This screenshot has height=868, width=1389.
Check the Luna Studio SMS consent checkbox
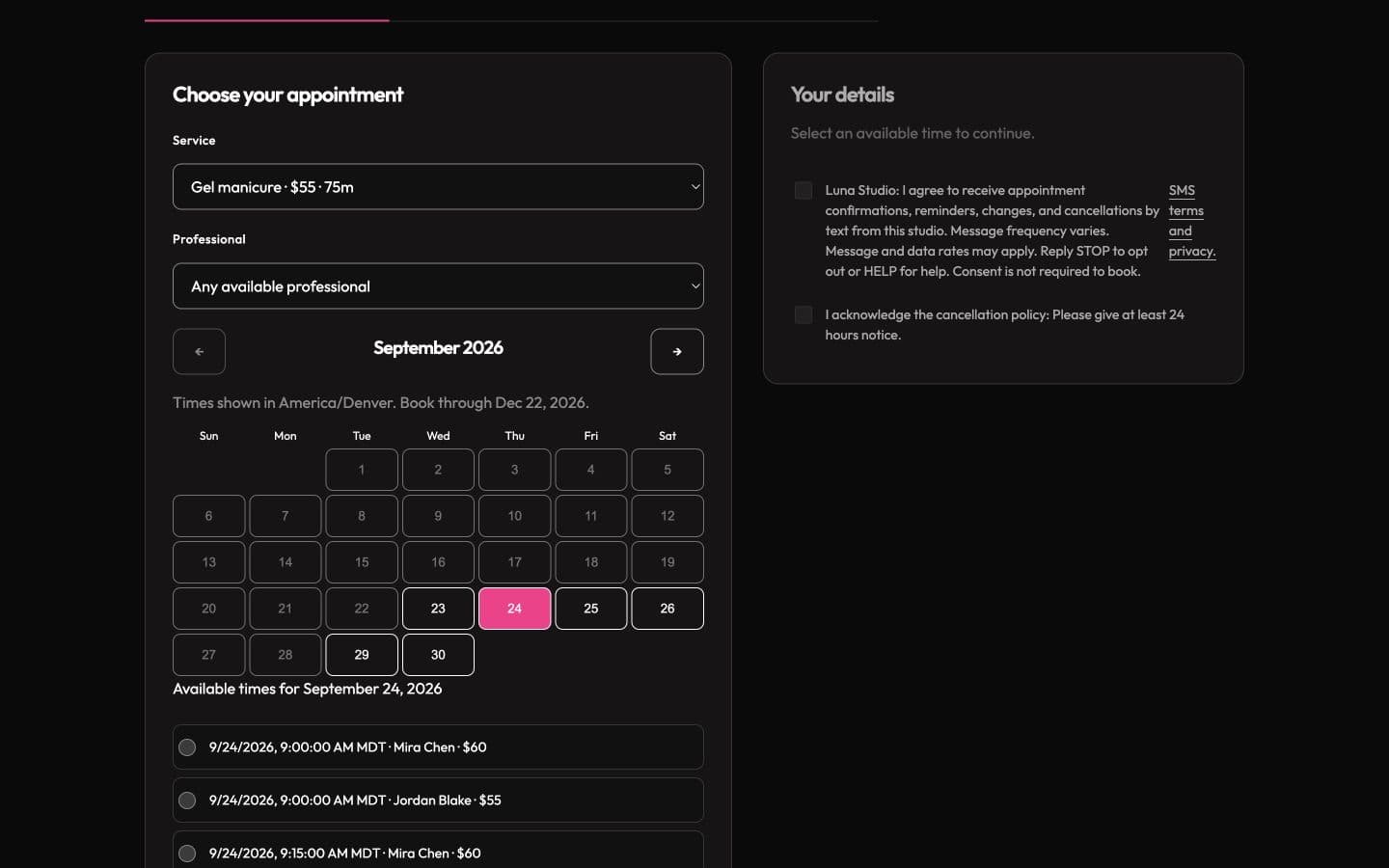[x=803, y=190]
